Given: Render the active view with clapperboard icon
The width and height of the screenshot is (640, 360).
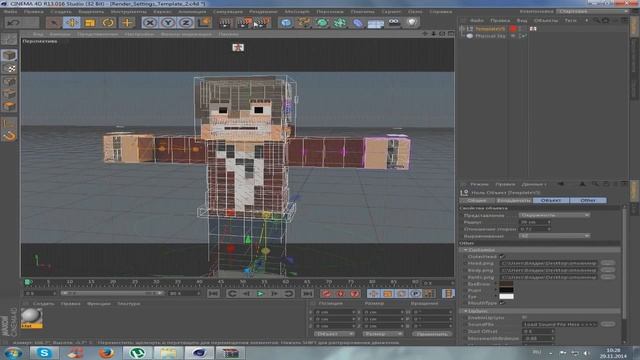Looking at the screenshot, I should click(225, 23).
